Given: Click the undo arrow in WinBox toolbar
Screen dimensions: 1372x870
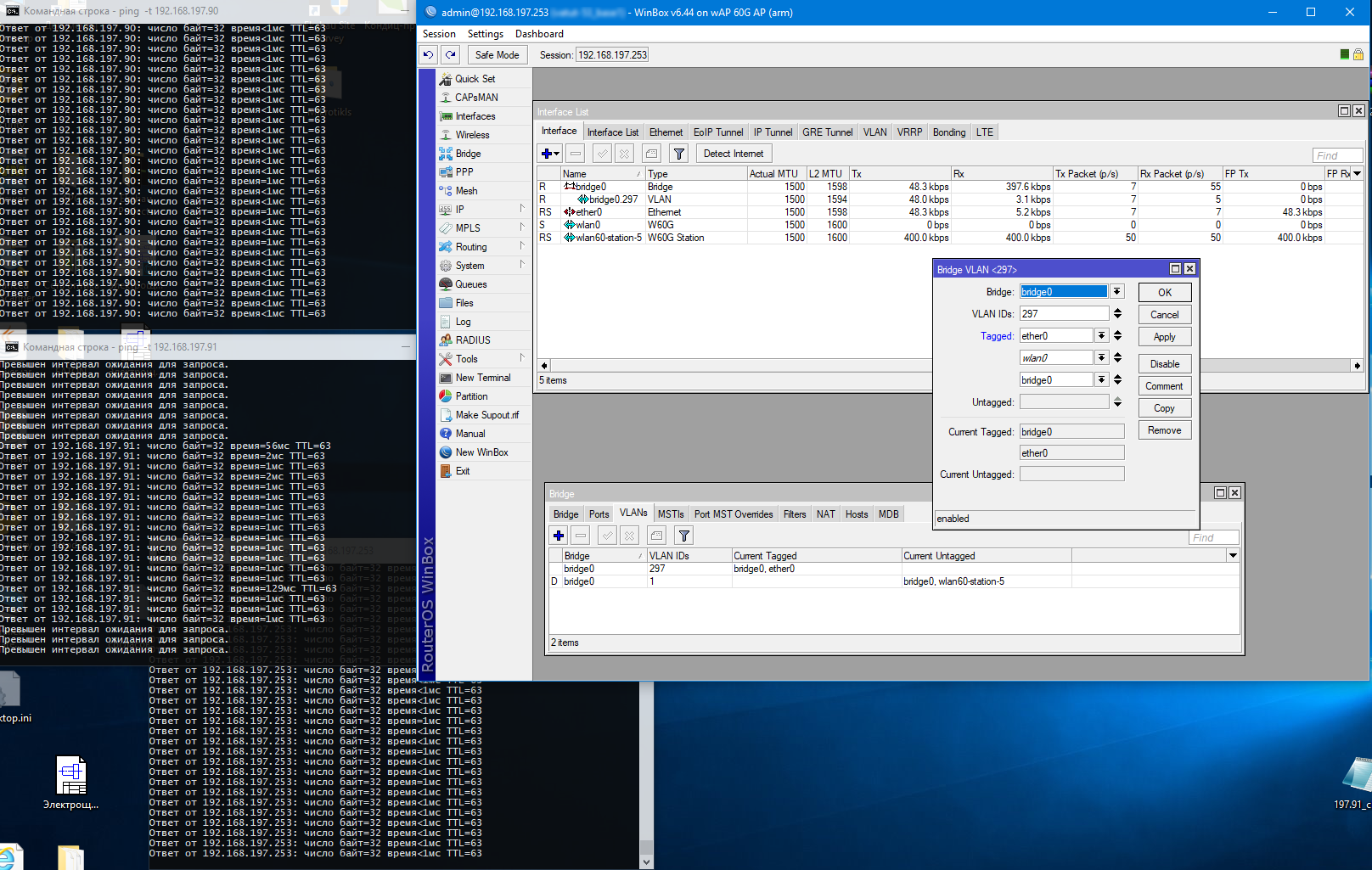Looking at the screenshot, I should coord(429,55).
